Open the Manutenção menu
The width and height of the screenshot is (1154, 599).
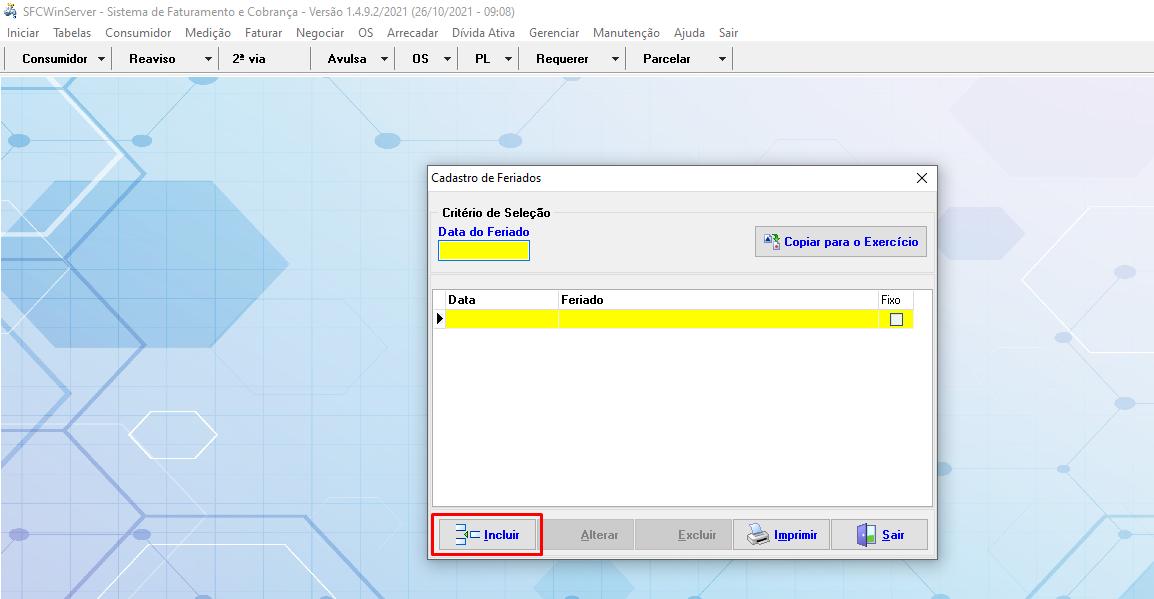coord(626,33)
